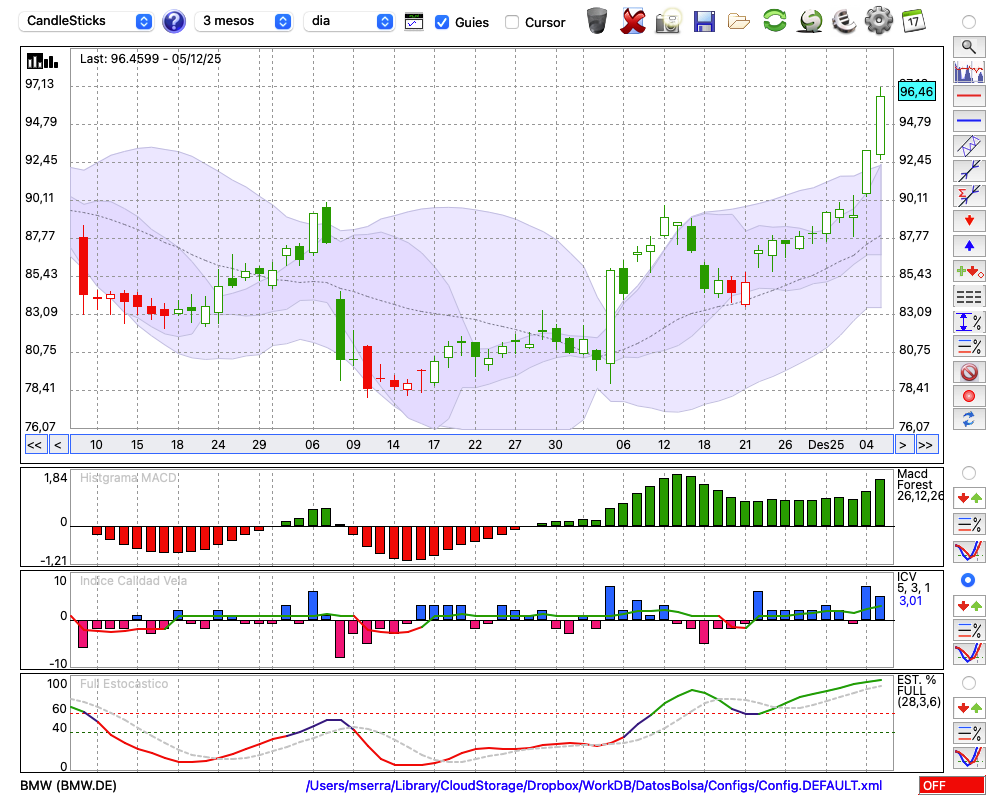The image size is (1000, 800).
Task: Click the '>>' jump-to-end navigation button
Action: pyautogui.click(x=926, y=445)
